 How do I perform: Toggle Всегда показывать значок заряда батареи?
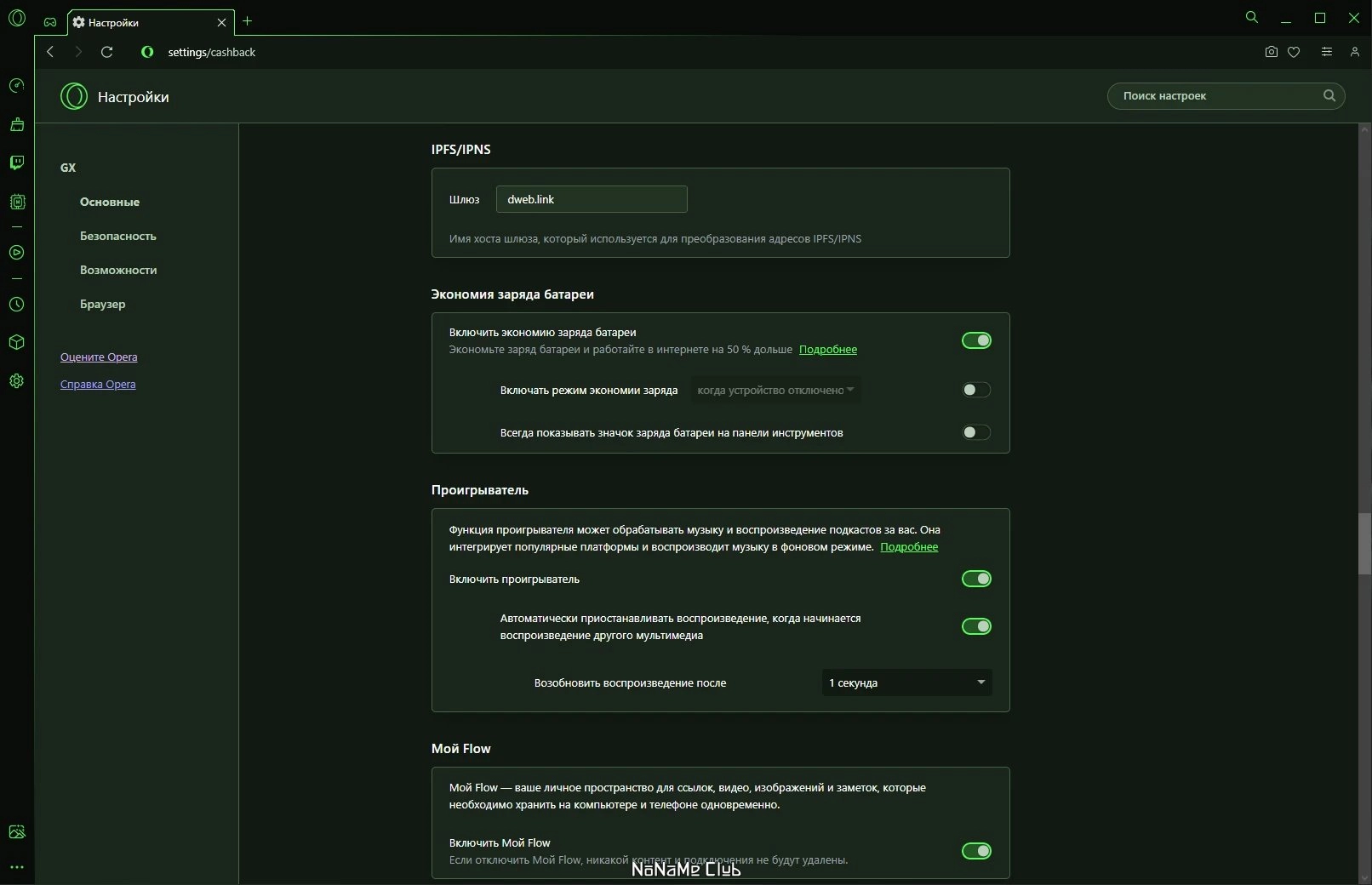pos(976,432)
